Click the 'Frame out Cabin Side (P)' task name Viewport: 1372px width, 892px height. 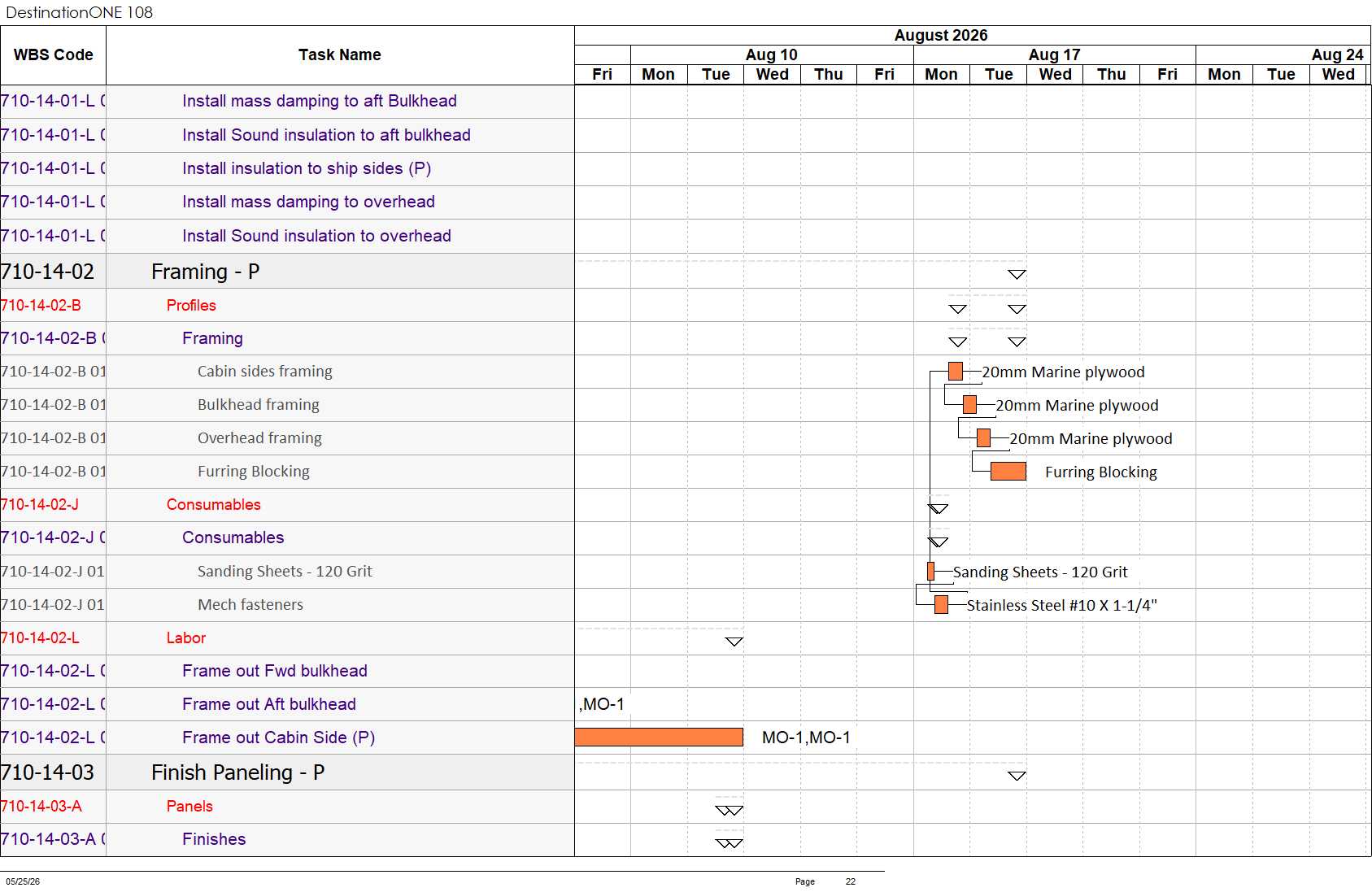point(278,738)
